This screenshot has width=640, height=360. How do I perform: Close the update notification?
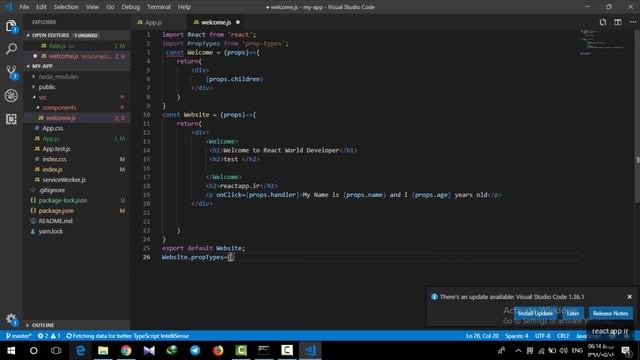pos(629,297)
